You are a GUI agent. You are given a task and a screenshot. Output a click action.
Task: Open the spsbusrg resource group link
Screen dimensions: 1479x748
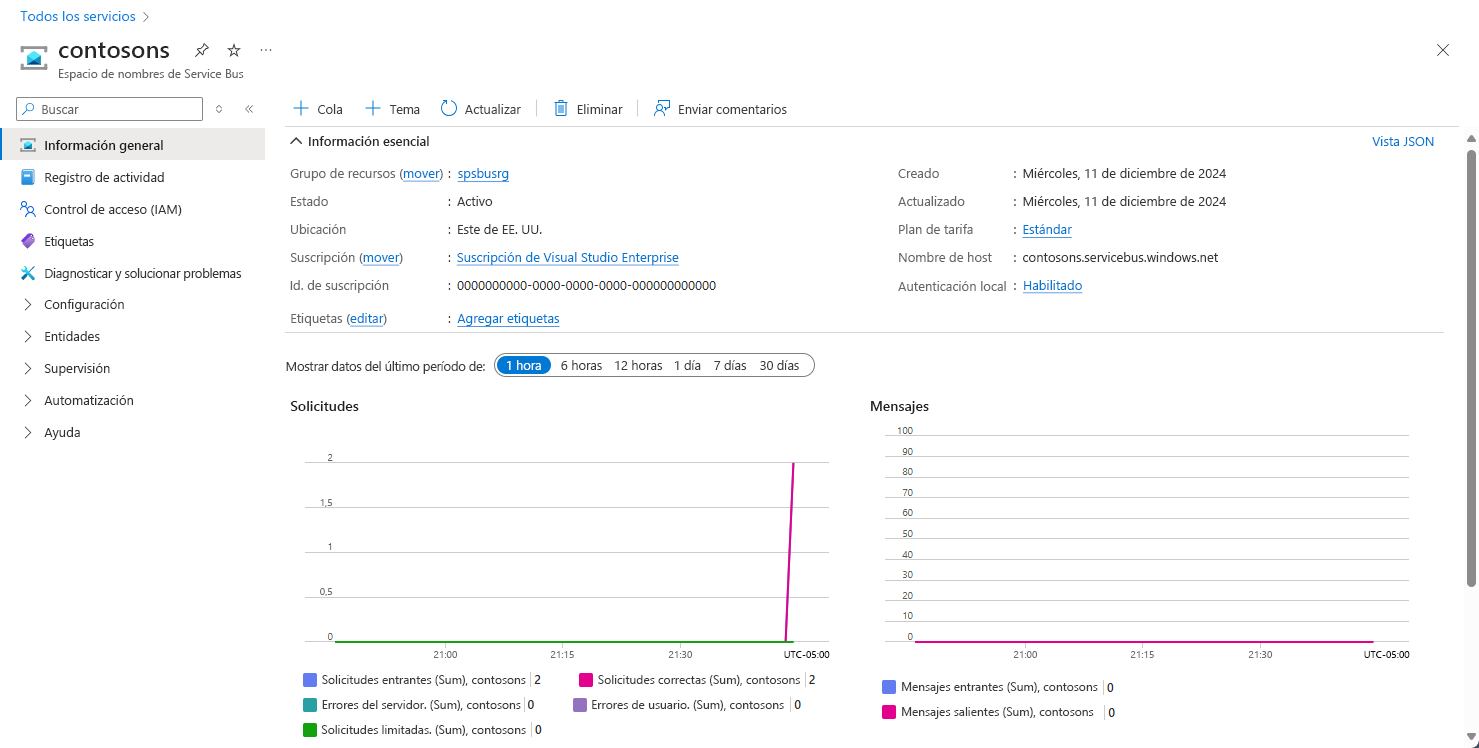click(x=483, y=173)
